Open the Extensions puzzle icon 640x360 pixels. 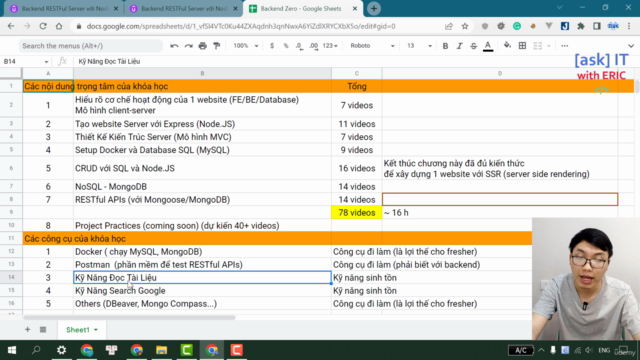(581, 26)
